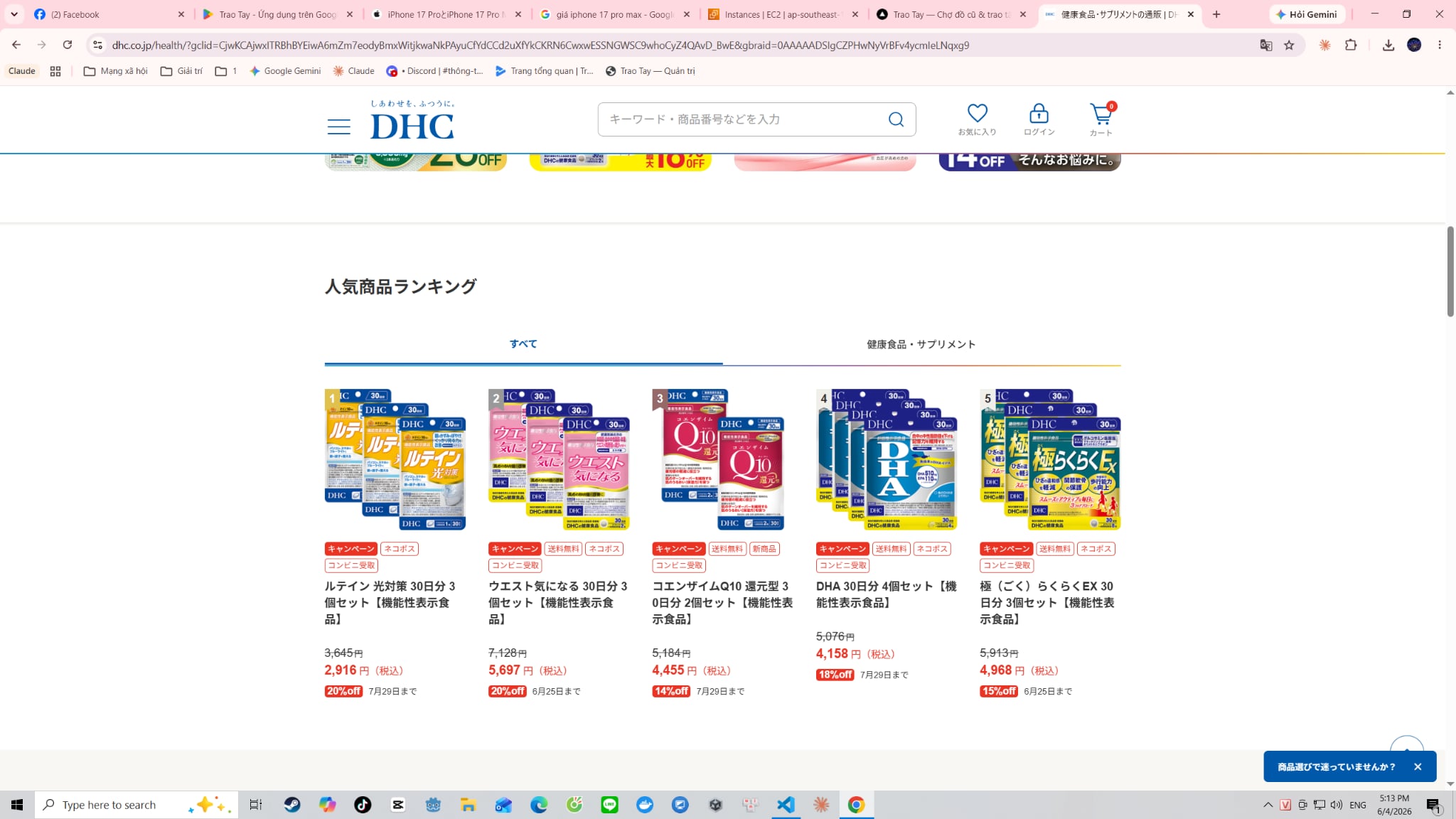1456x819 pixels.
Task: Open the rank 1 ルテイン product image
Action: (x=395, y=459)
